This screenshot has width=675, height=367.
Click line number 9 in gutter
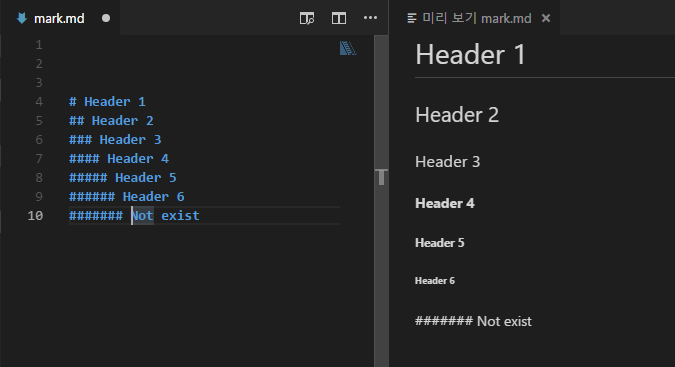(x=39, y=196)
